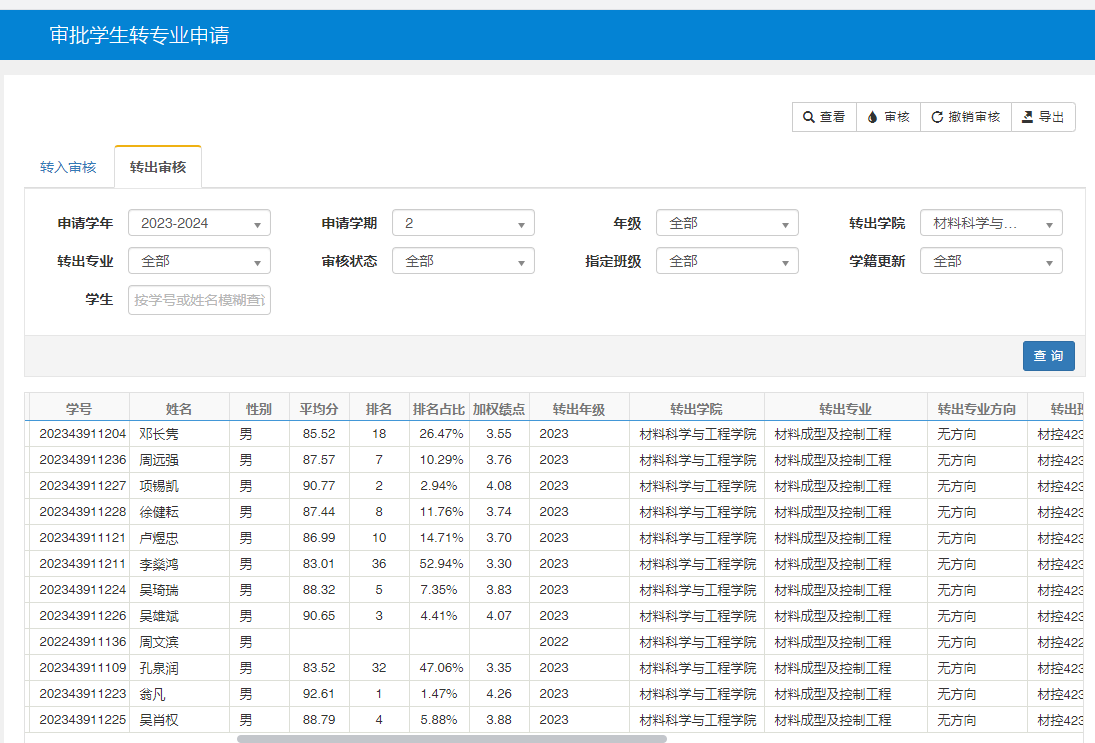The image size is (1095, 743).
Task: Click the 学生 search input field
Action: pos(199,299)
